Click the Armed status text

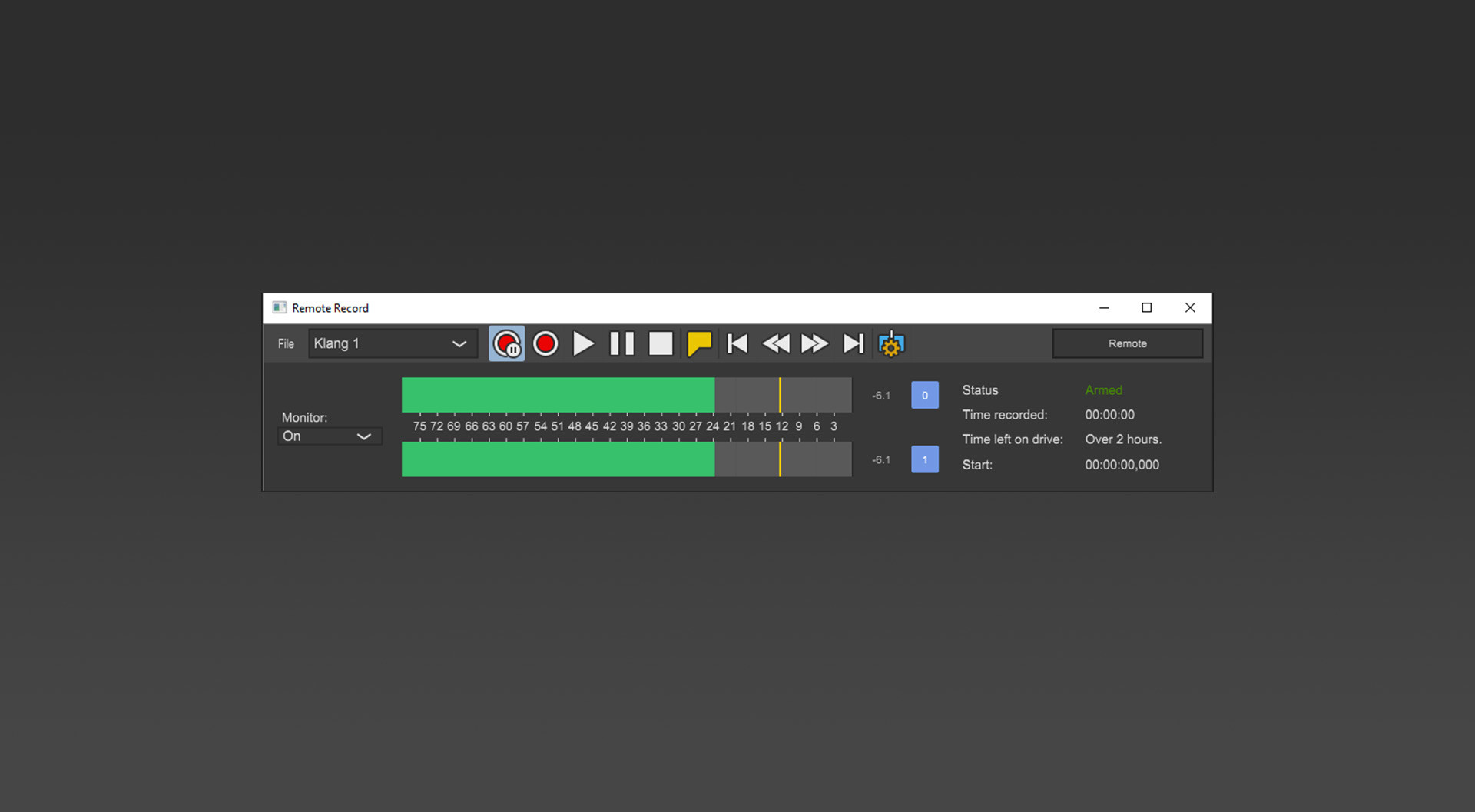coord(1103,390)
